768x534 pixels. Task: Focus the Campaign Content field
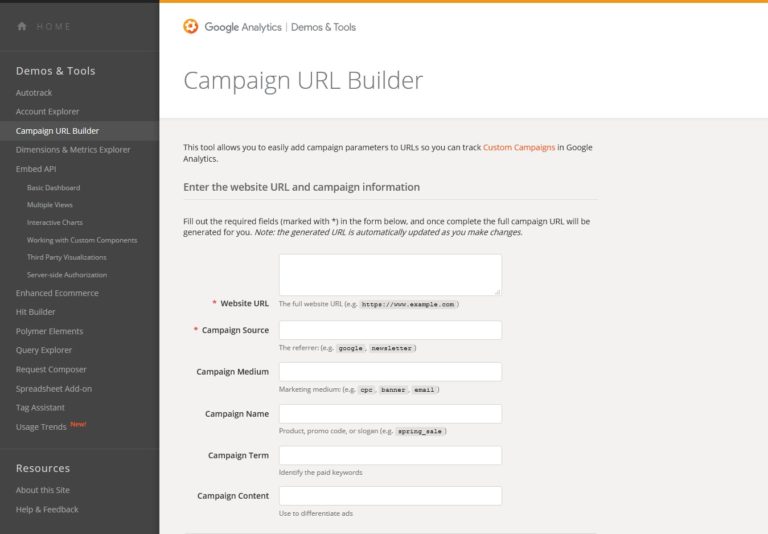coord(390,496)
